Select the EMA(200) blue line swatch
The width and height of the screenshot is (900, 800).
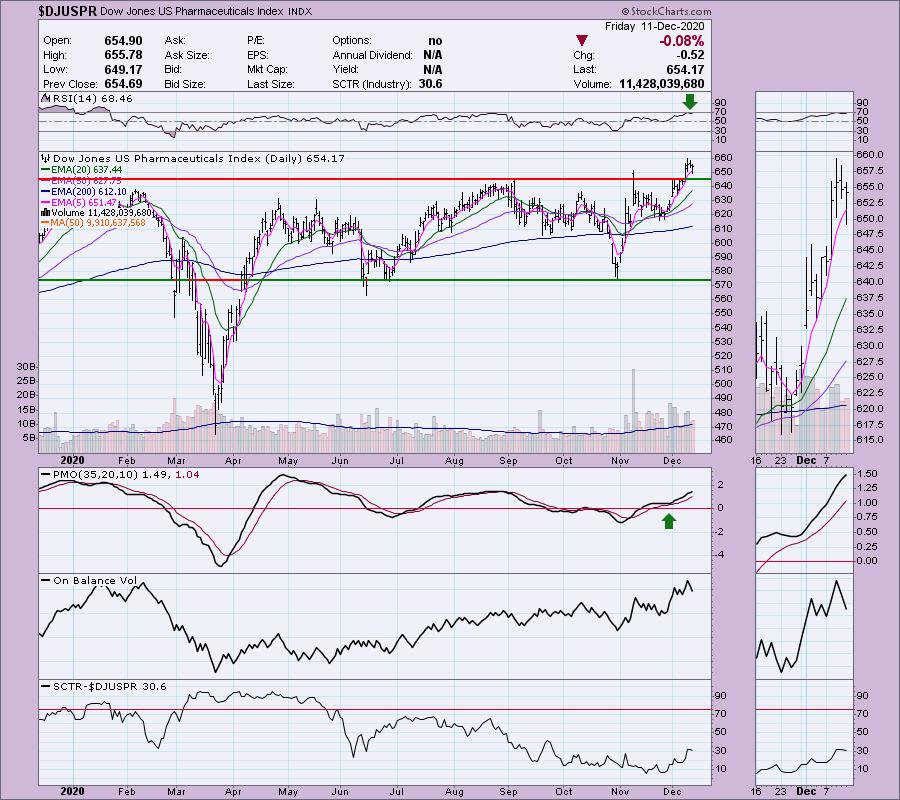[45, 192]
